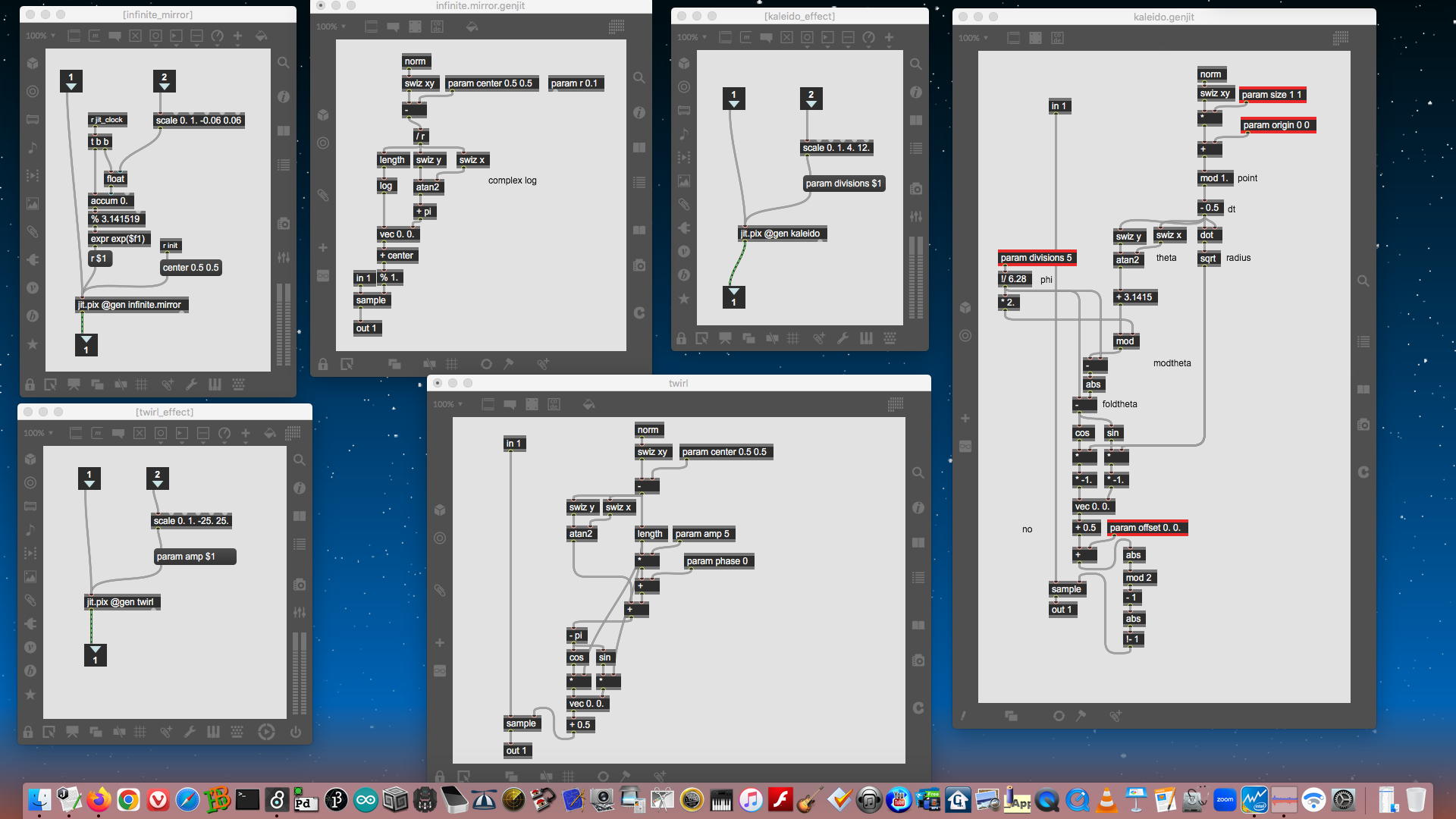Toggle the lock icon in infinite_mirror patcher
This screenshot has width=1456, height=819.
[30, 384]
